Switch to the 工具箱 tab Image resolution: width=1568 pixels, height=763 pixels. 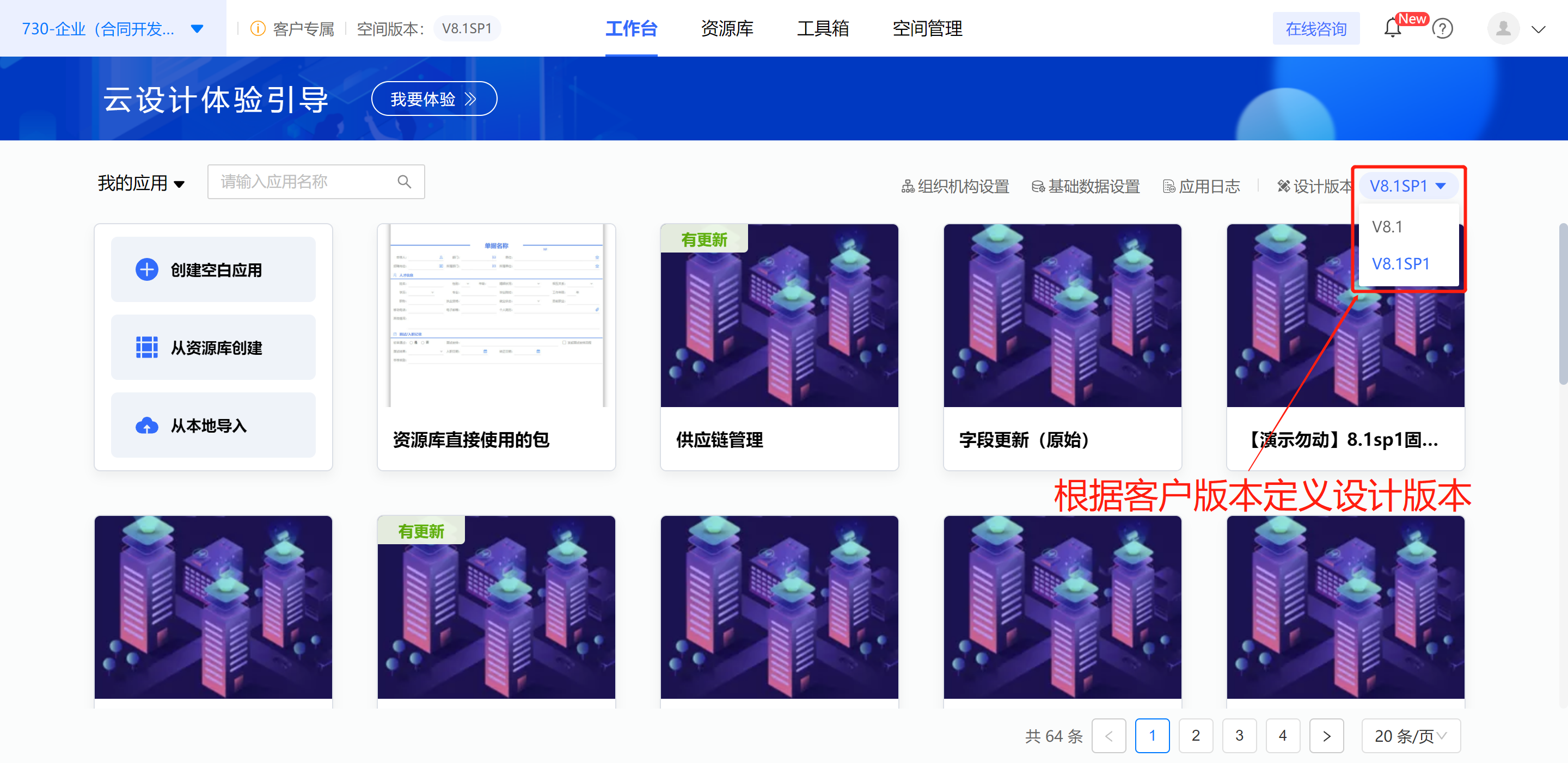click(x=822, y=29)
